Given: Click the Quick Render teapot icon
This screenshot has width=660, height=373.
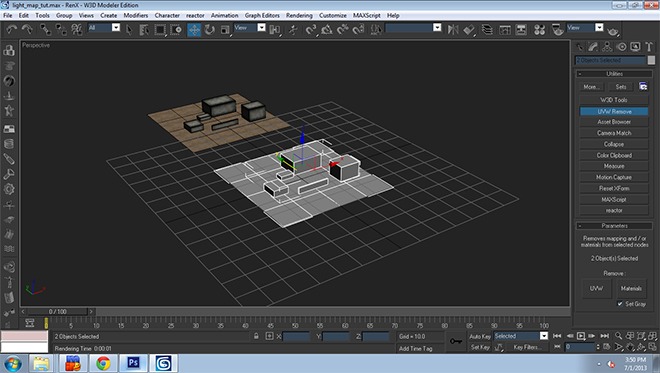Looking at the screenshot, I should point(613,31).
